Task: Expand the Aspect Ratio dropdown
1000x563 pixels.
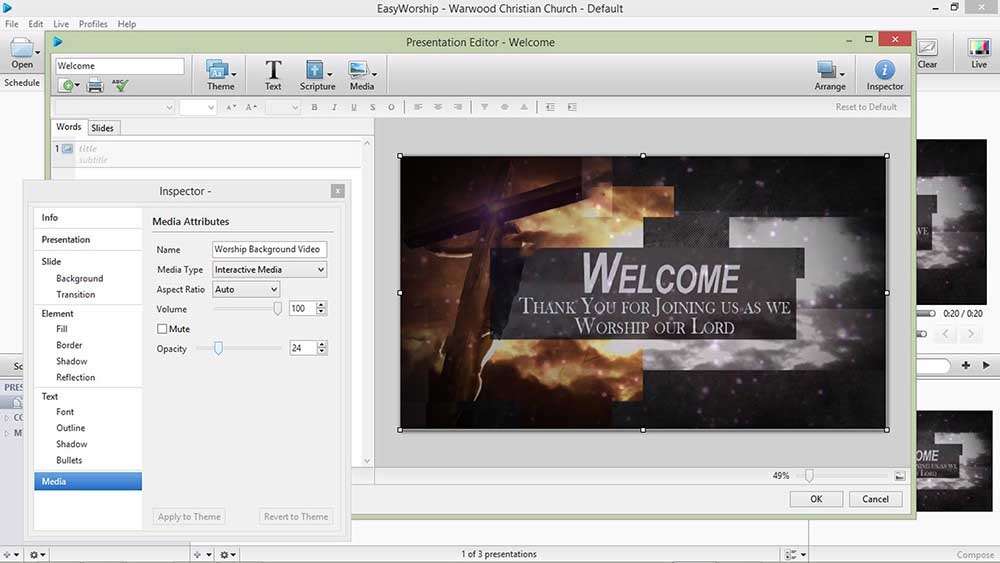Action: [246, 289]
